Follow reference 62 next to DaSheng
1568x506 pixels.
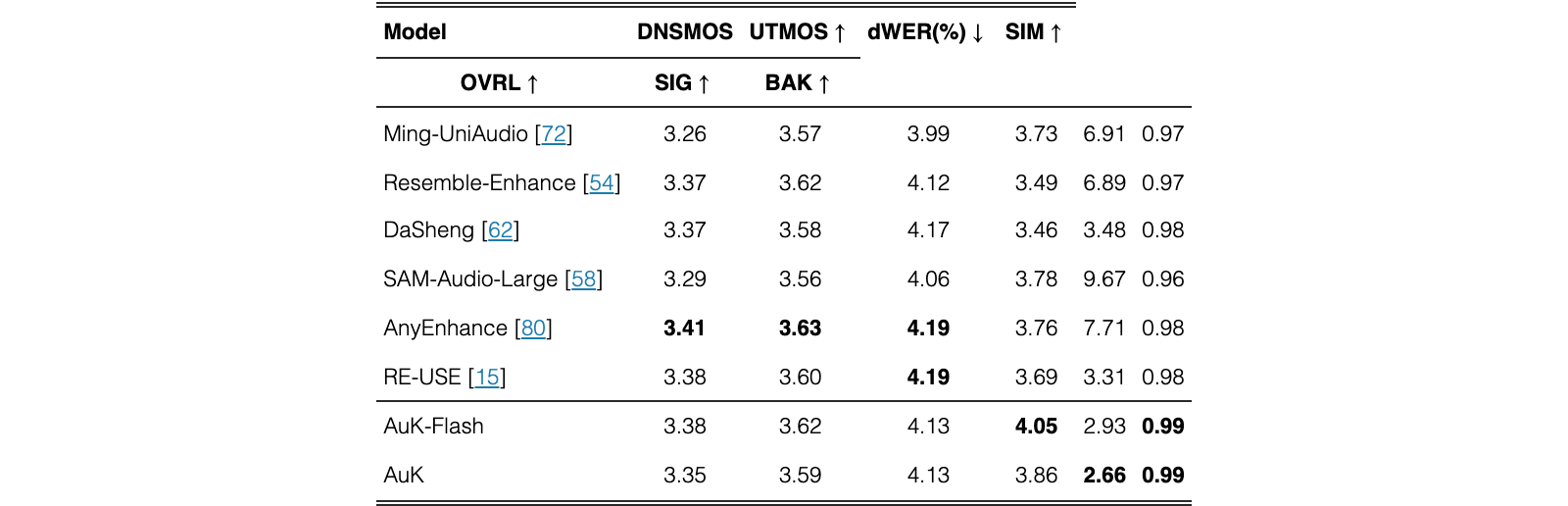tap(501, 229)
